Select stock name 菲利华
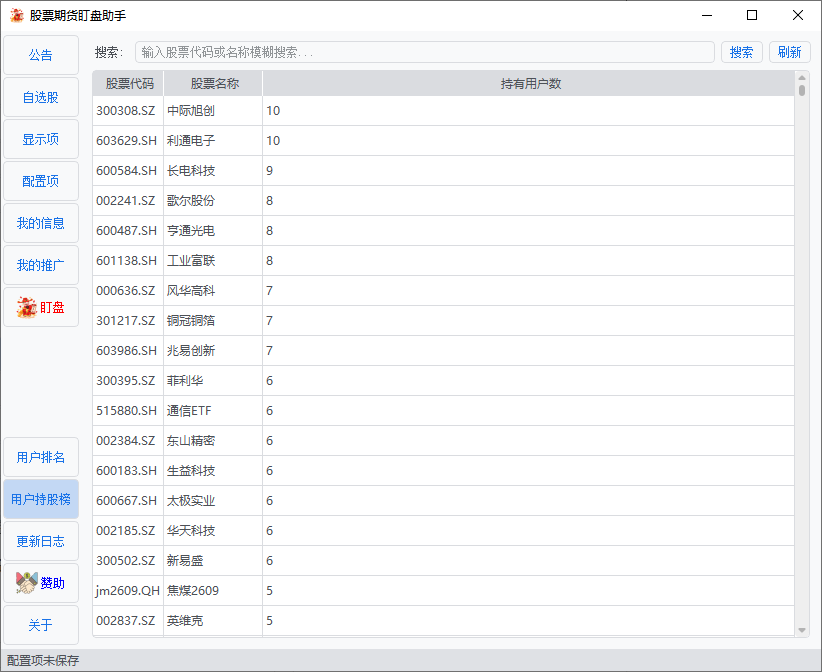Image resolution: width=822 pixels, height=672 pixels. 185,381
